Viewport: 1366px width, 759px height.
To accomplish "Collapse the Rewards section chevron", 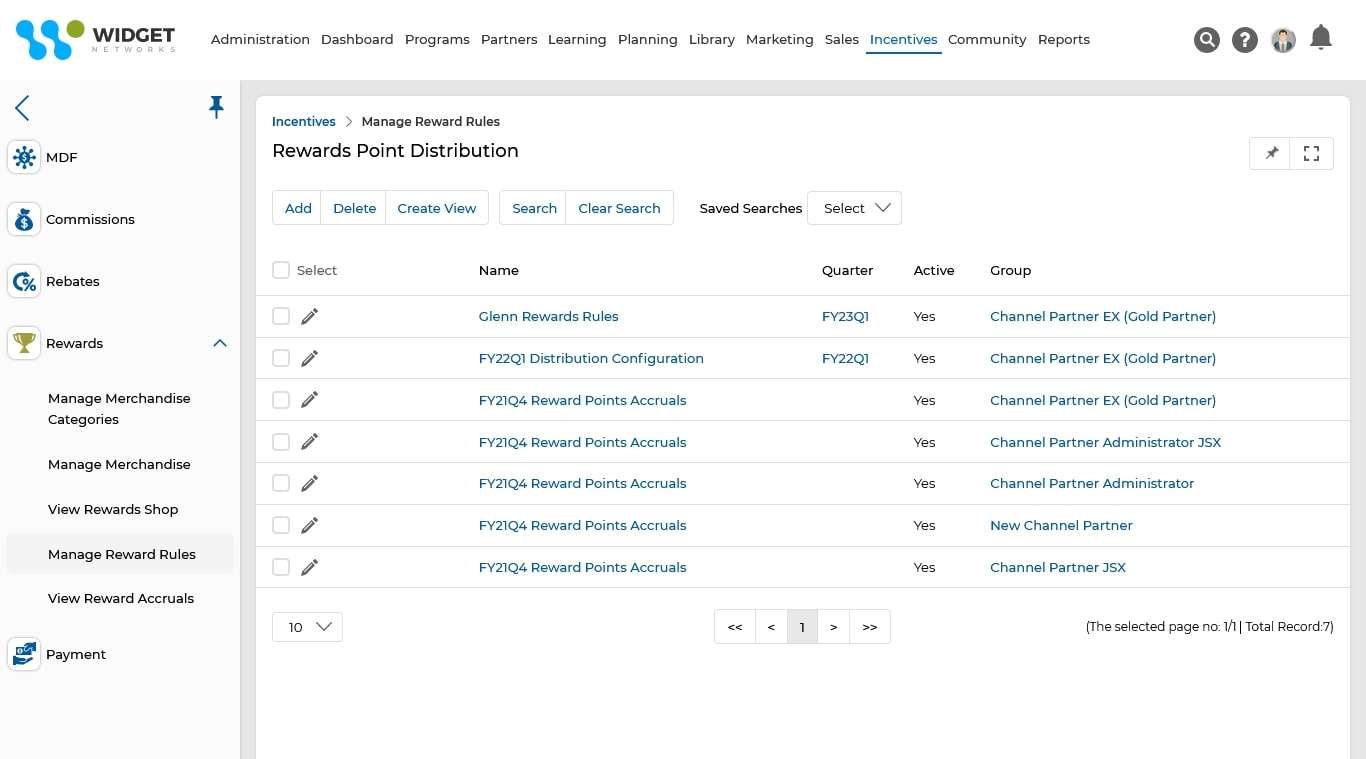I will pyautogui.click(x=220, y=343).
